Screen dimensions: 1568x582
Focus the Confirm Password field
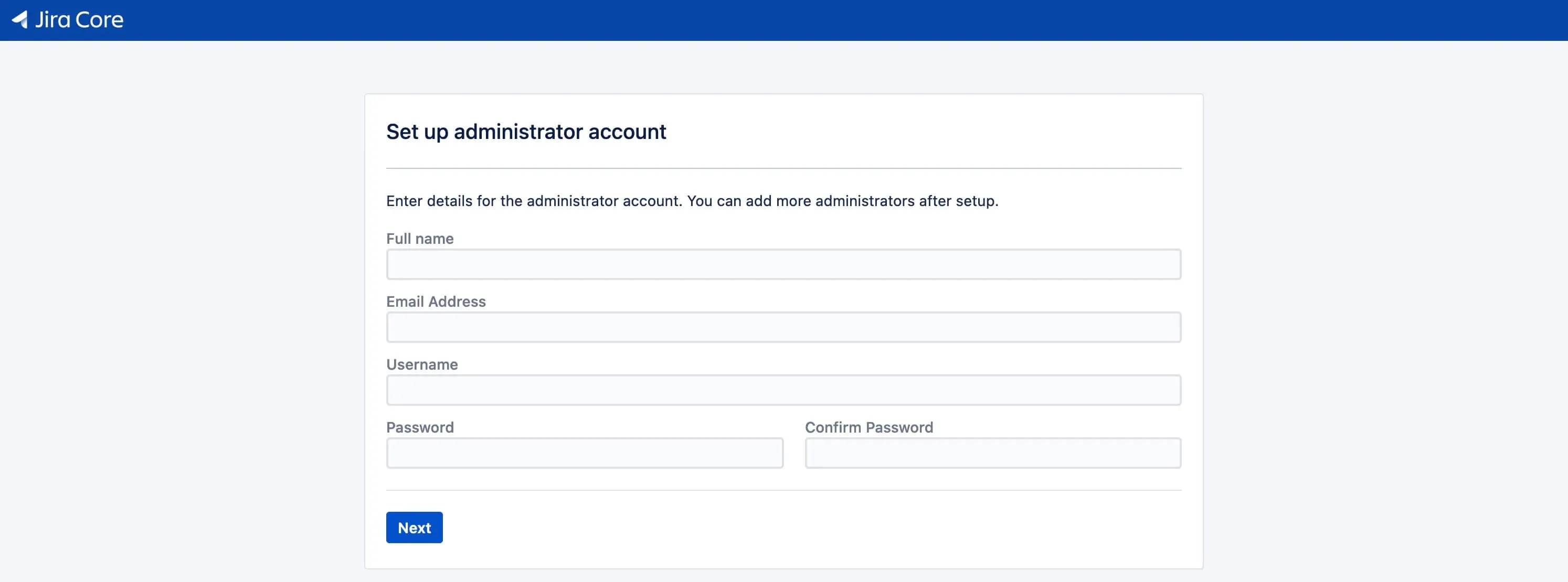pos(993,453)
